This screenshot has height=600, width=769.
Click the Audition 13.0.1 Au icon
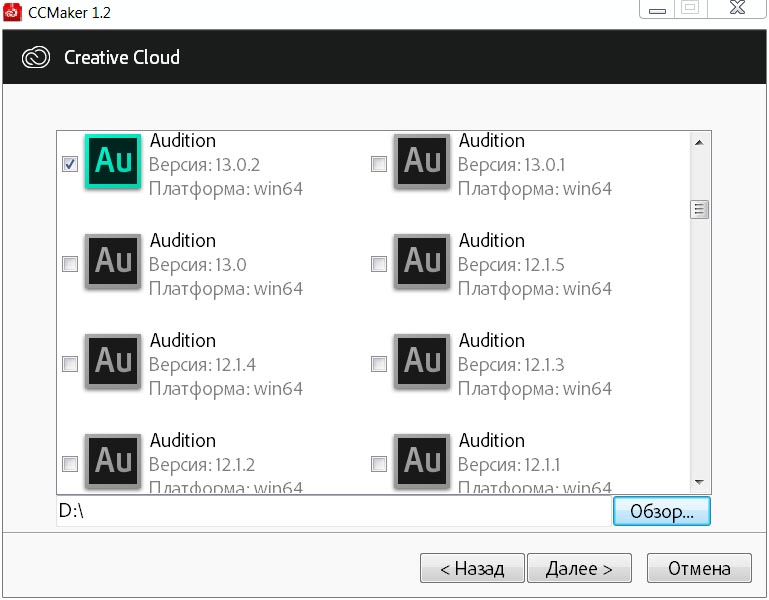click(x=422, y=161)
